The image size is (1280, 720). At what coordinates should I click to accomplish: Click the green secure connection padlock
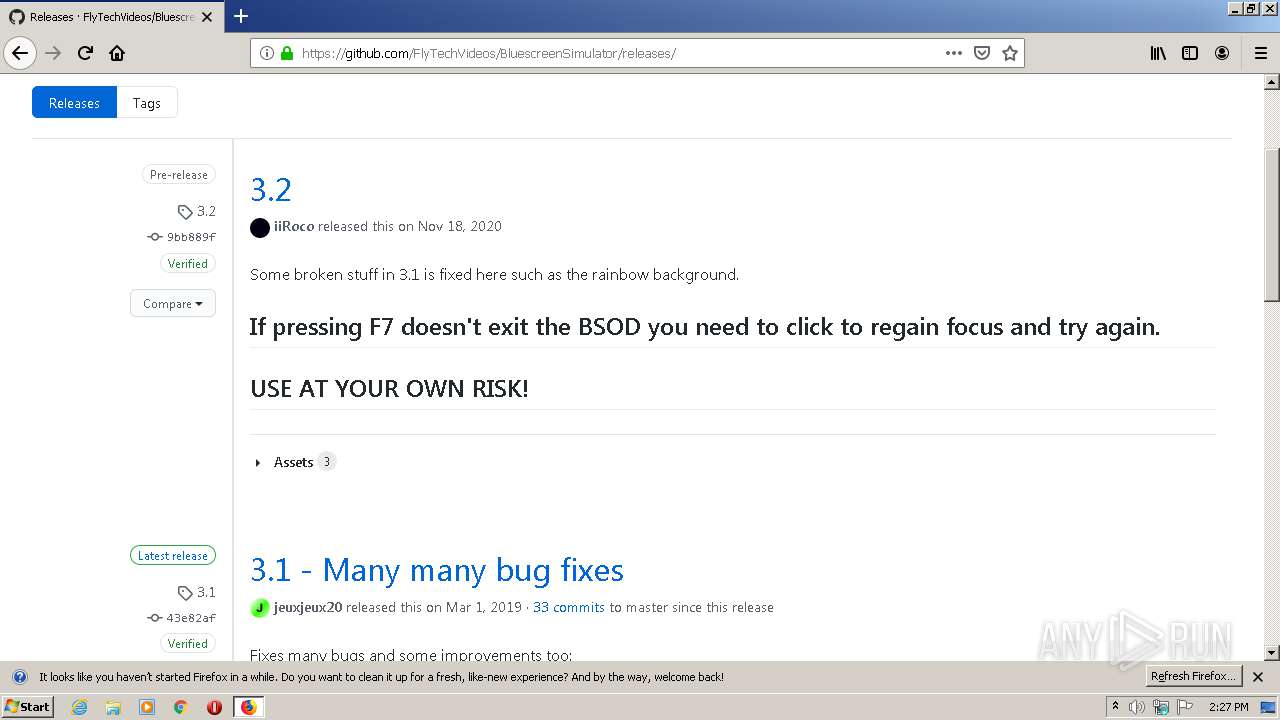point(287,53)
